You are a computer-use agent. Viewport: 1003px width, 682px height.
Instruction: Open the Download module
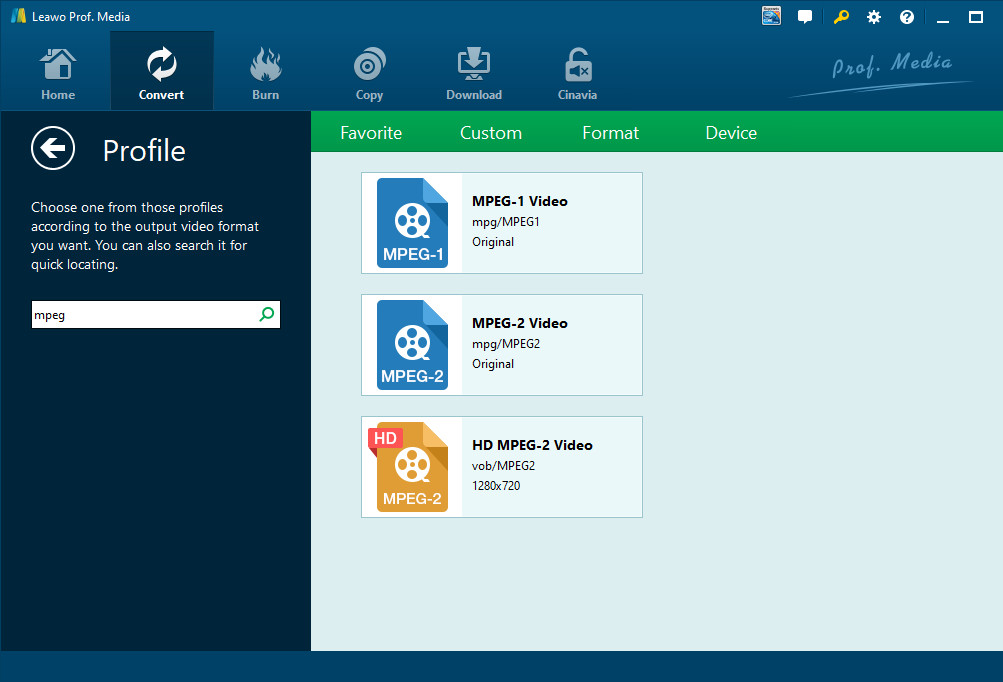click(x=473, y=74)
